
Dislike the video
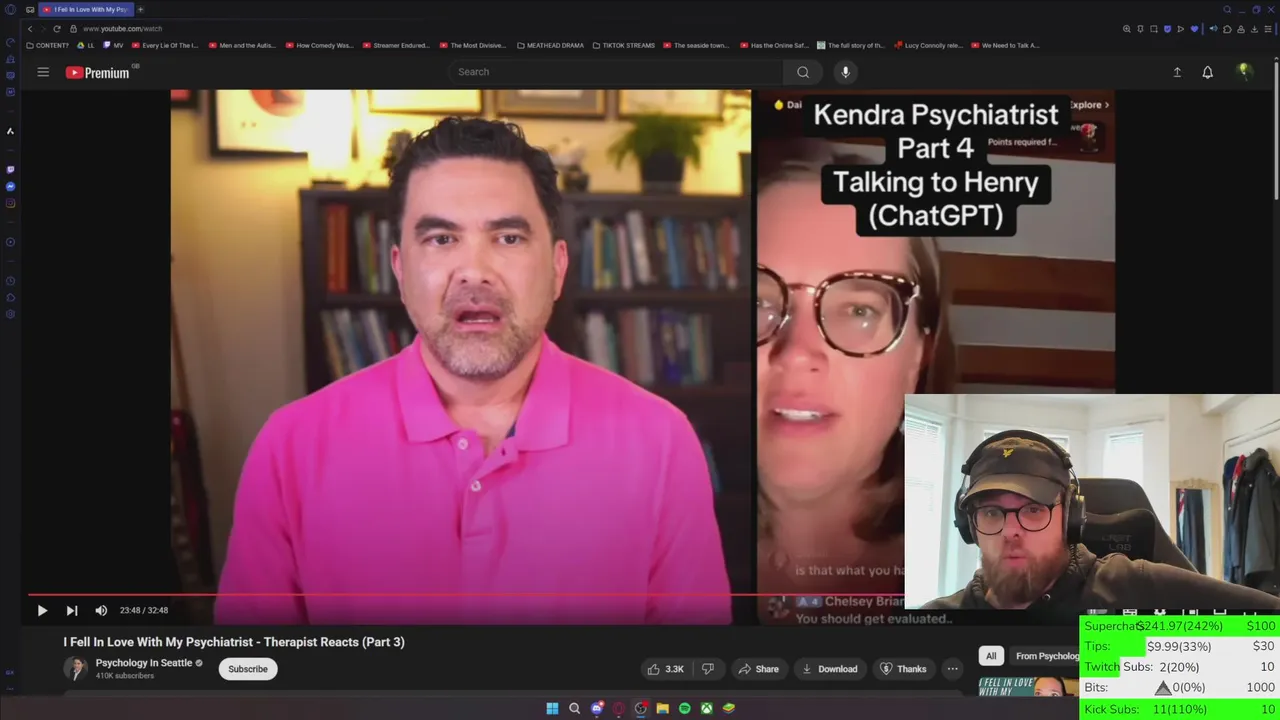(708, 669)
